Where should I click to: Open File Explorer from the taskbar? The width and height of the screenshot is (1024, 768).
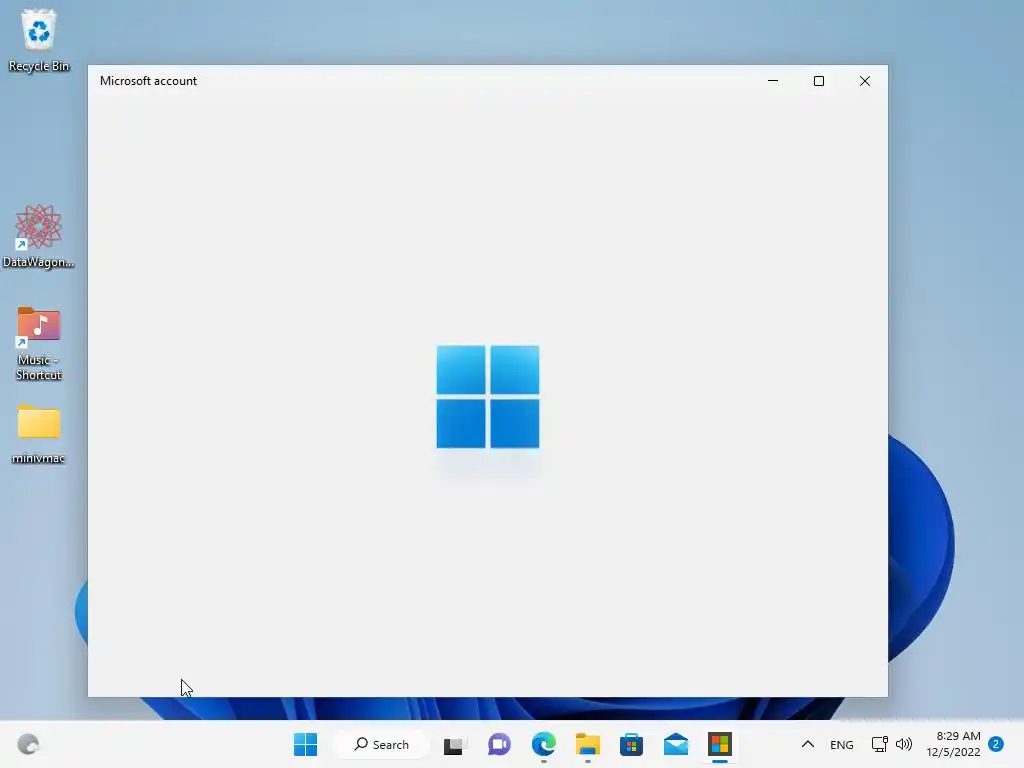(587, 744)
